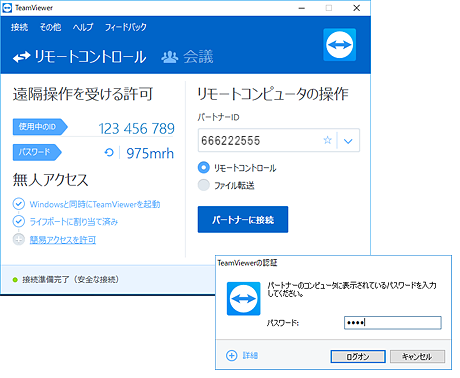Screen dimensions: 460x378
Task: Click the Windowsと同時にTeamViewerを起動 text
Action: tap(95, 204)
